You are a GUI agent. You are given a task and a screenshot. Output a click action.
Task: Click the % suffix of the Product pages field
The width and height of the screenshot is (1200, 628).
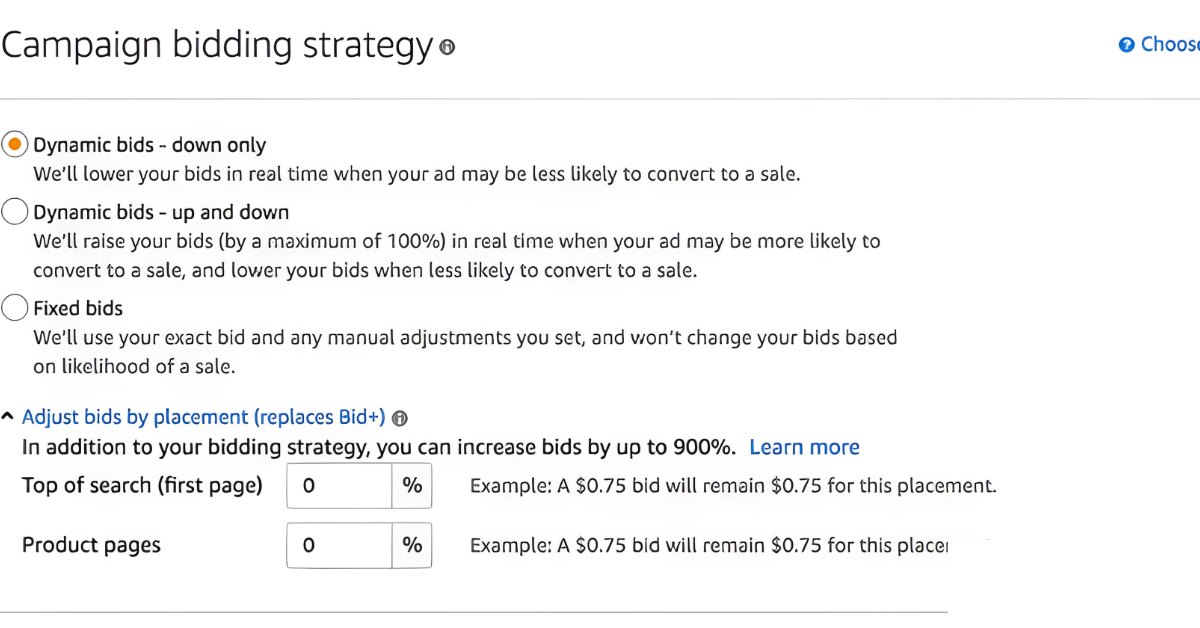(412, 545)
